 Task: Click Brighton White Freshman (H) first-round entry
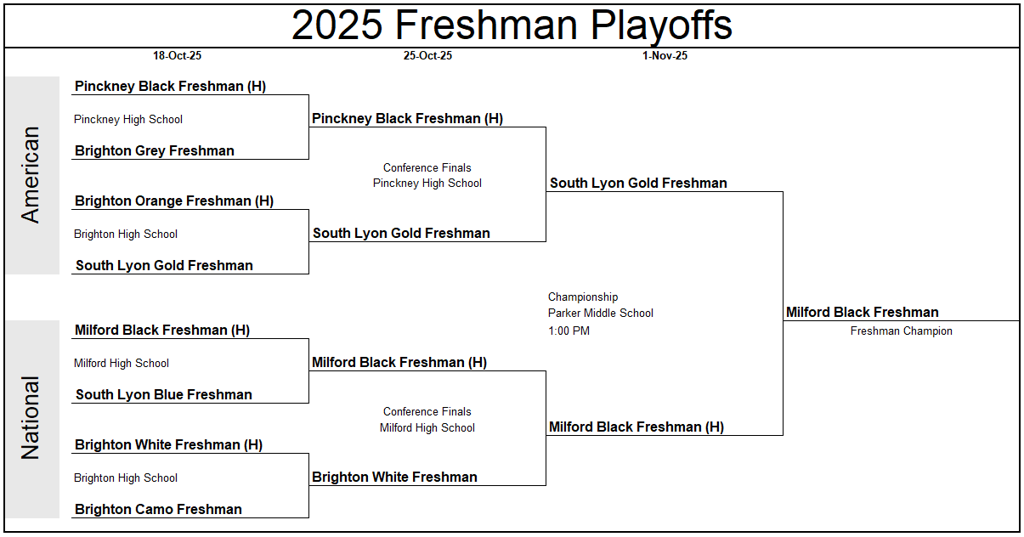coord(168,445)
